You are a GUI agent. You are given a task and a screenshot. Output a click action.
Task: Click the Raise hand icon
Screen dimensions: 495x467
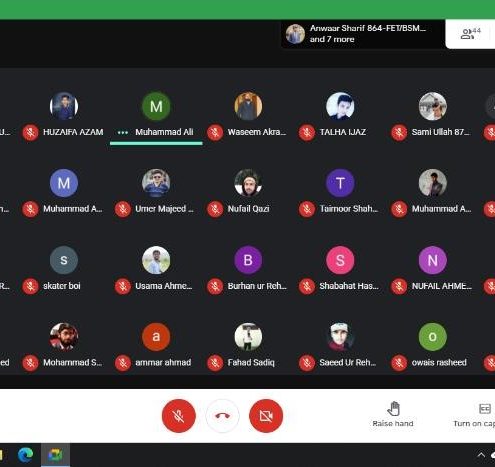tap(394, 409)
